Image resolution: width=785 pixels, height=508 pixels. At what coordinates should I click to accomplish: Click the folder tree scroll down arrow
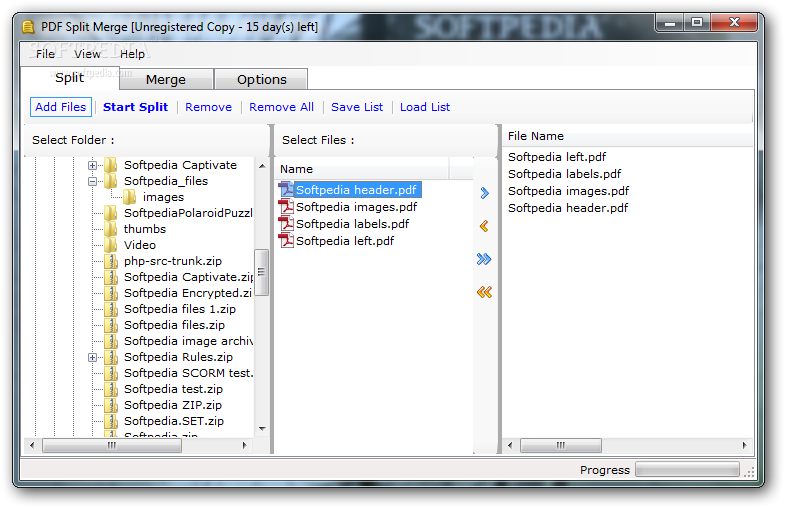(262, 429)
